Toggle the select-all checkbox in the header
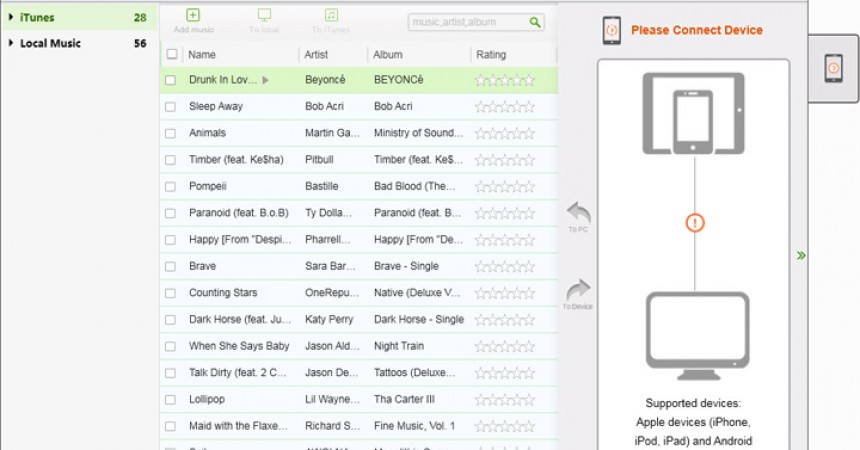This screenshot has width=860, height=450. [172, 54]
